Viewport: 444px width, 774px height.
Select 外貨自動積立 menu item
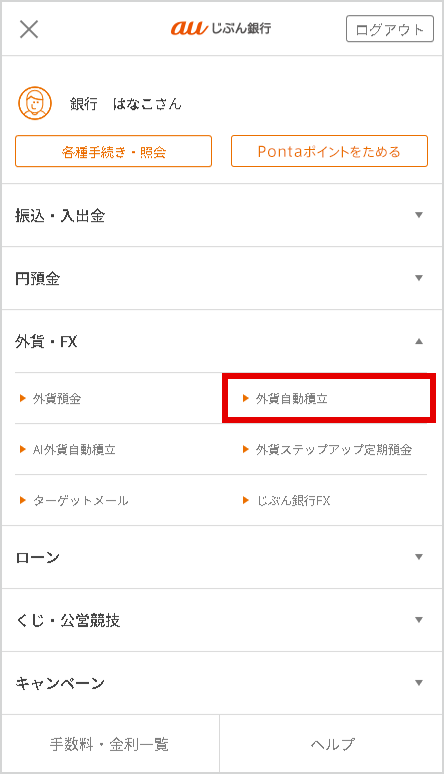(329, 398)
